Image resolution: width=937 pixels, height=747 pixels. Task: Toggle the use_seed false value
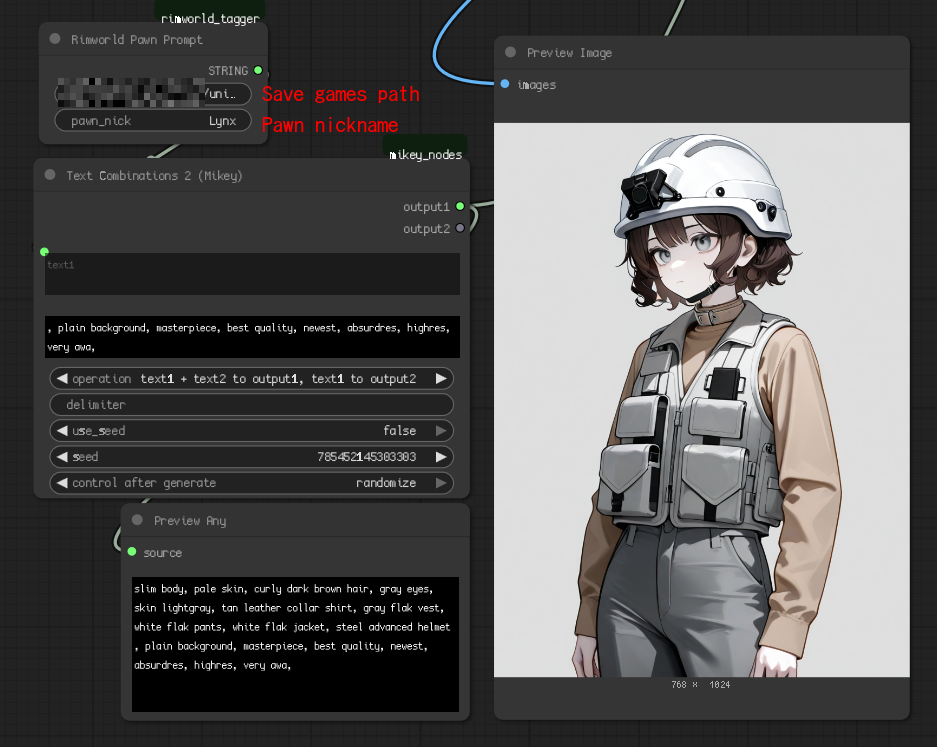(x=399, y=431)
